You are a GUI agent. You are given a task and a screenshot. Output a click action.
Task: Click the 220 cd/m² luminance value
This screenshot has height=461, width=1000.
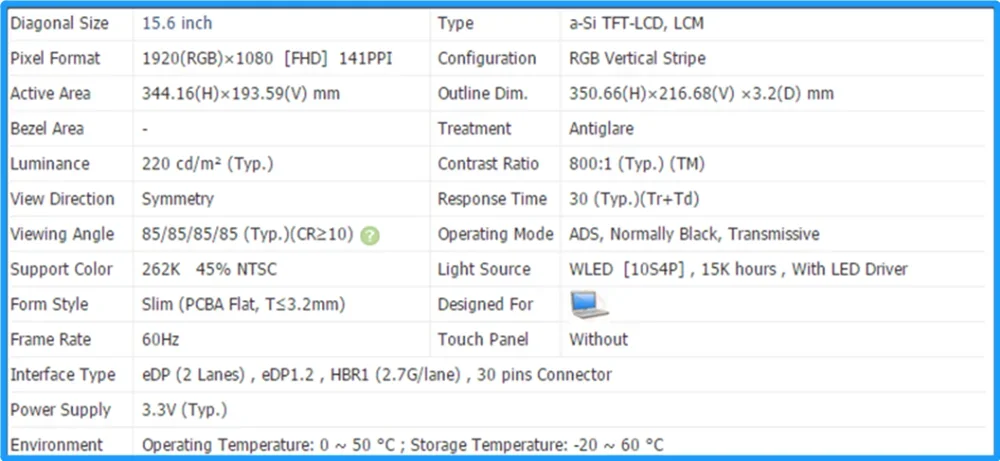coord(207,164)
